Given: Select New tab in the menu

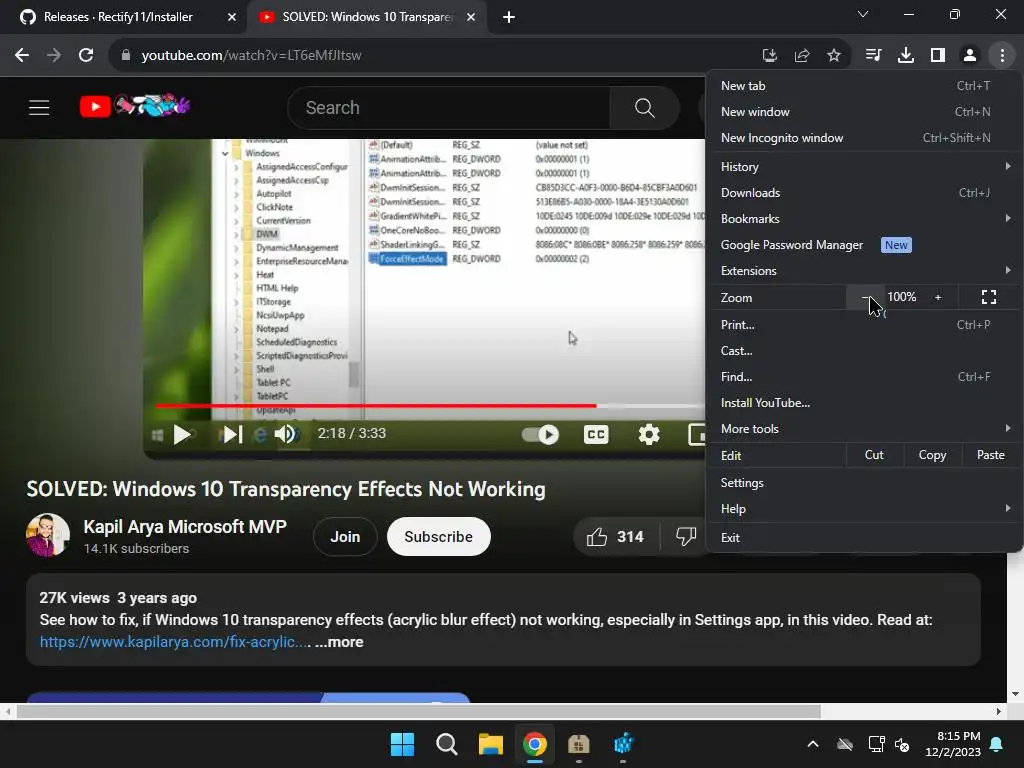Looking at the screenshot, I should click(x=863, y=86).
